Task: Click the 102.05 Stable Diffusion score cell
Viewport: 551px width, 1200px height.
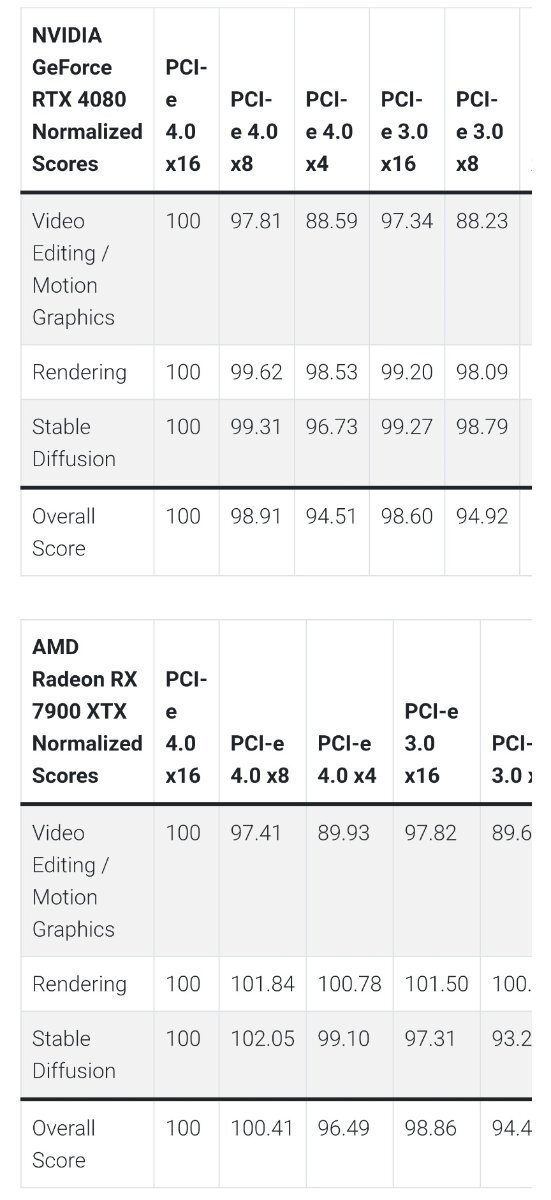Action: click(262, 1039)
